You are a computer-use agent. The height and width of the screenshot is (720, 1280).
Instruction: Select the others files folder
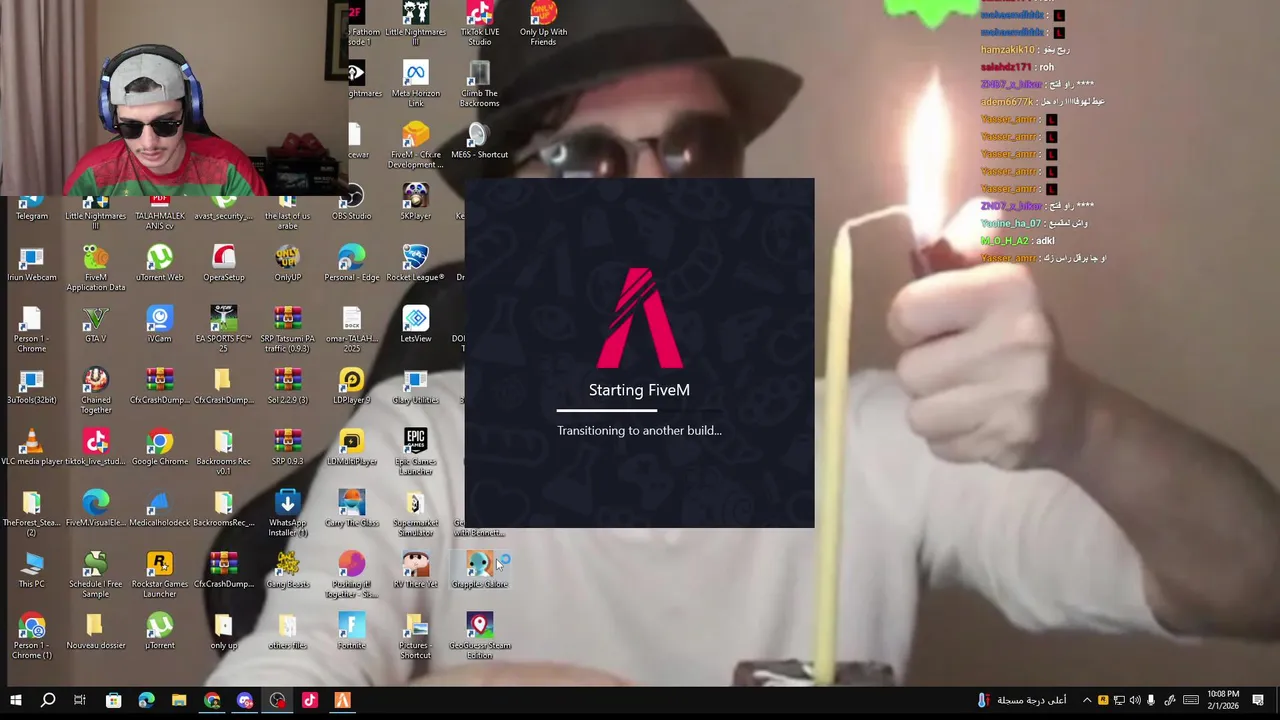[288, 631]
